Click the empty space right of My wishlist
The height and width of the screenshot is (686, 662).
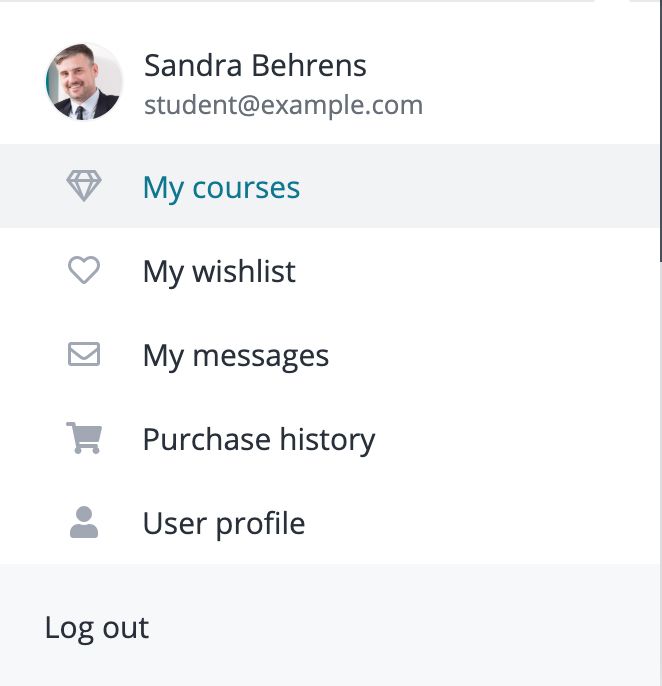tap(477, 270)
